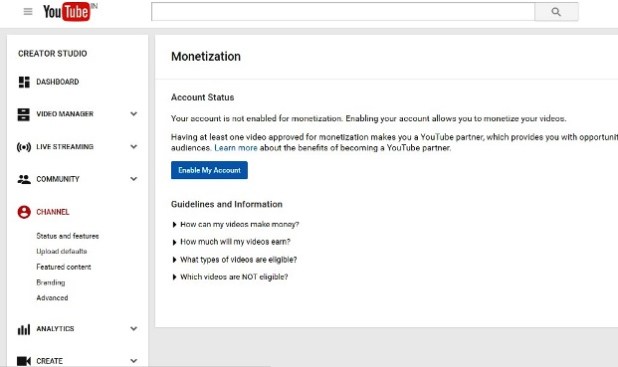Expand 'What types of videos are eligible?'
618x367 pixels.
point(235,260)
